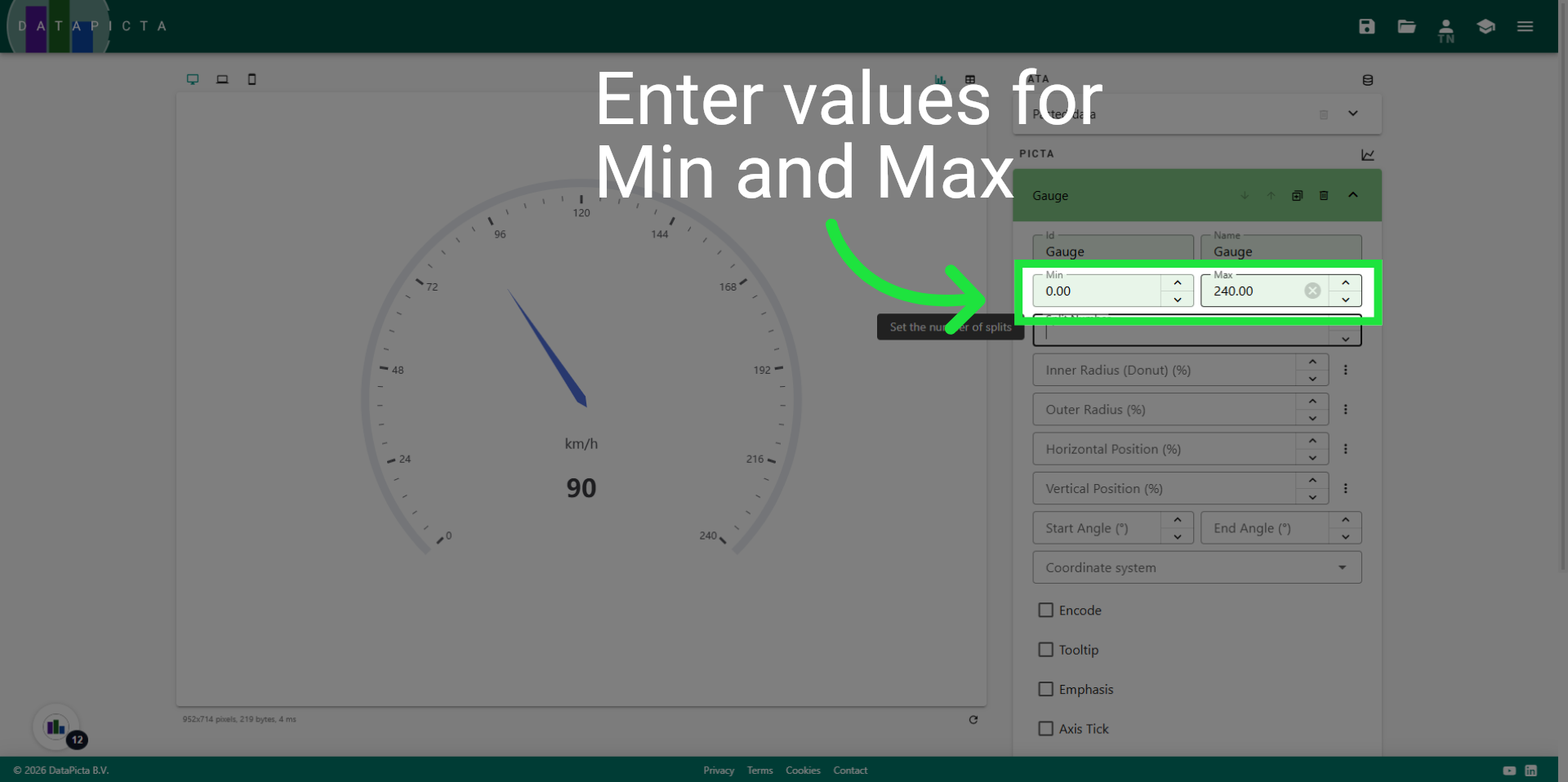The width and height of the screenshot is (1568, 782).
Task: Decrease the Max value
Action: click(1345, 300)
